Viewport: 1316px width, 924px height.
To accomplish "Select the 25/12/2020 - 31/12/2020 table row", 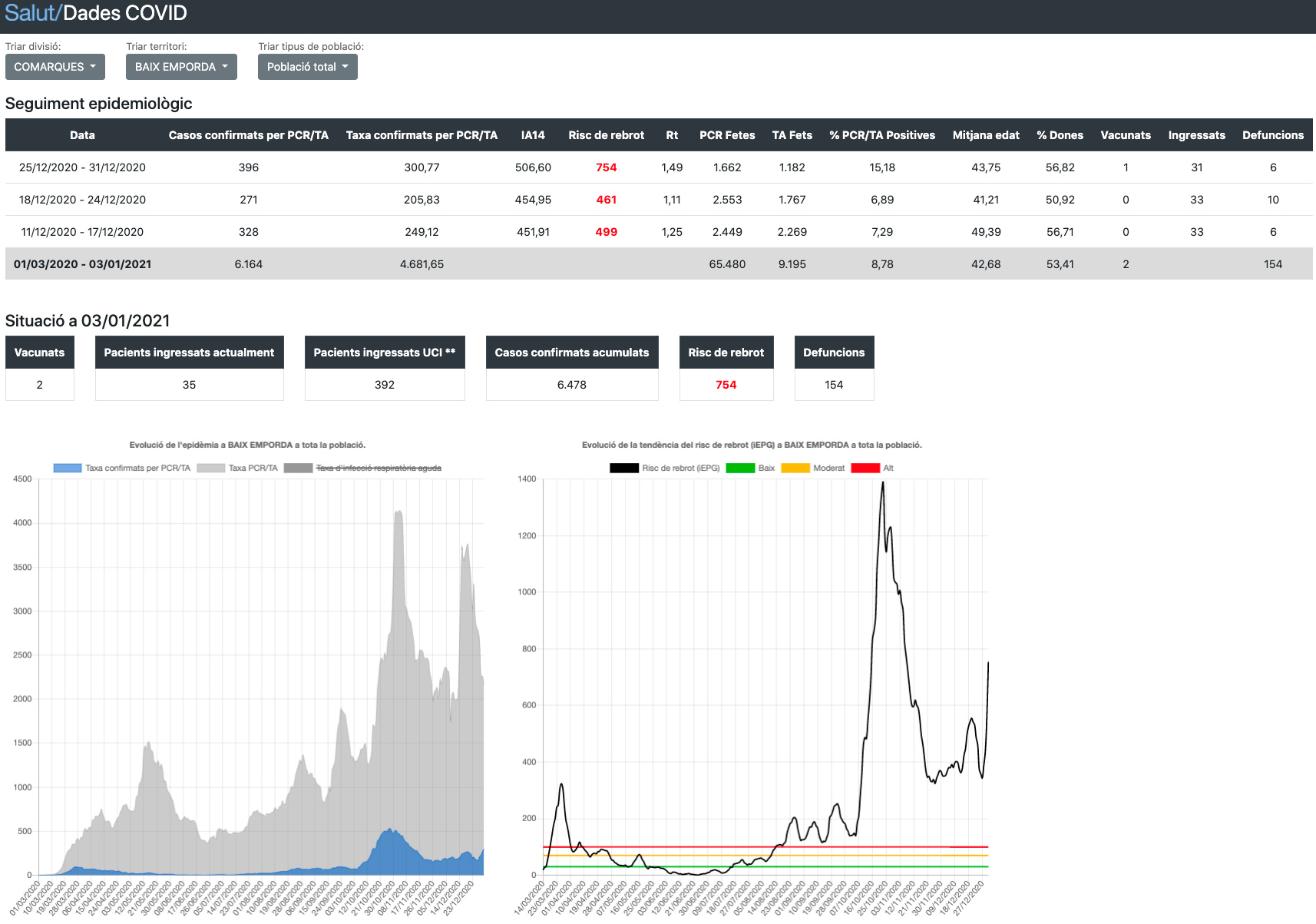I will coord(82,167).
